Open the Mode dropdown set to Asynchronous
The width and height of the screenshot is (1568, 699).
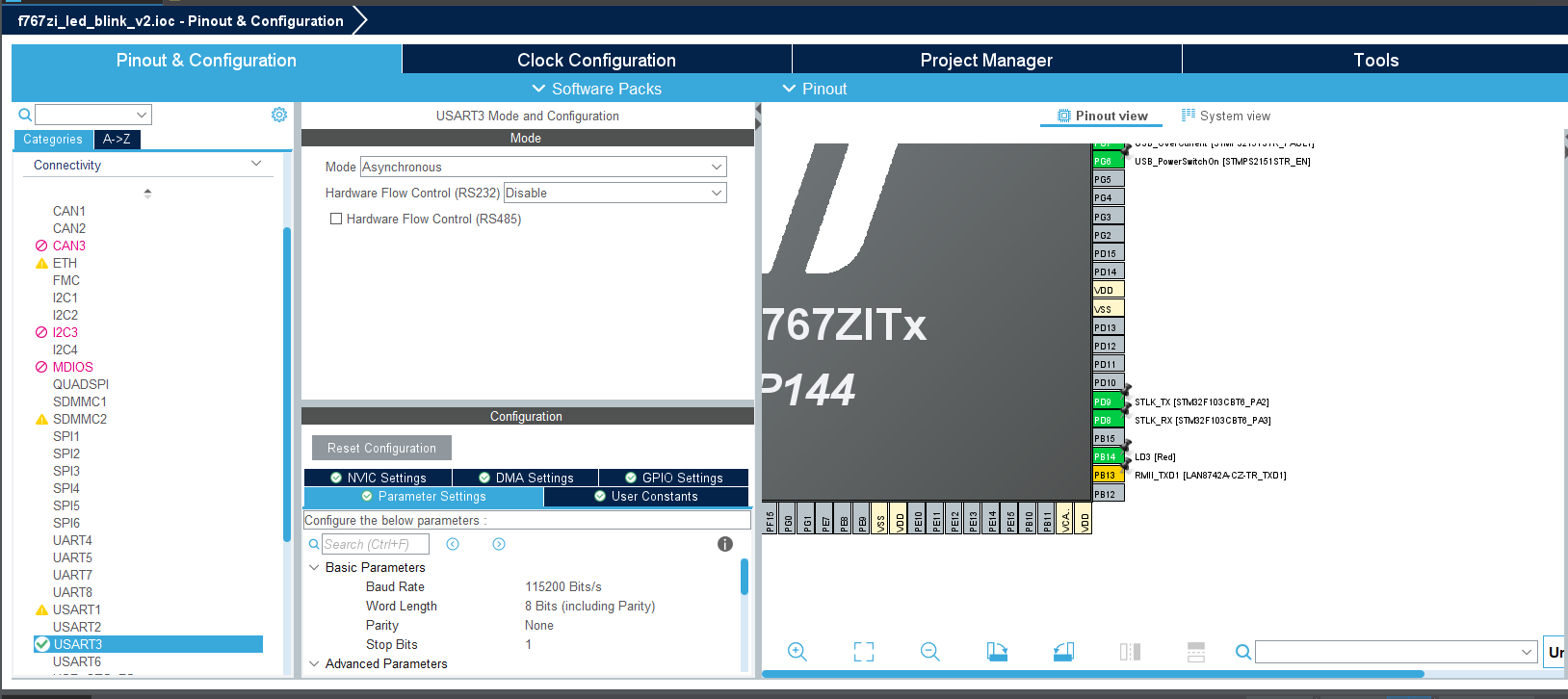pyautogui.click(x=543, y=167)
